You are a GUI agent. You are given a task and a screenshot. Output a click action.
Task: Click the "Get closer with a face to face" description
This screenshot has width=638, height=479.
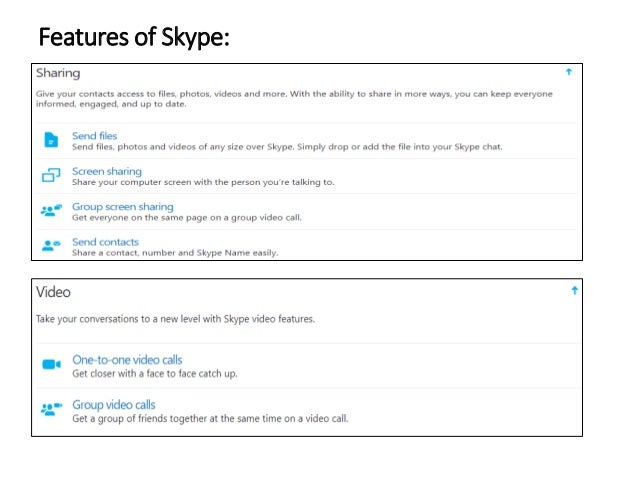pos(154,374)
